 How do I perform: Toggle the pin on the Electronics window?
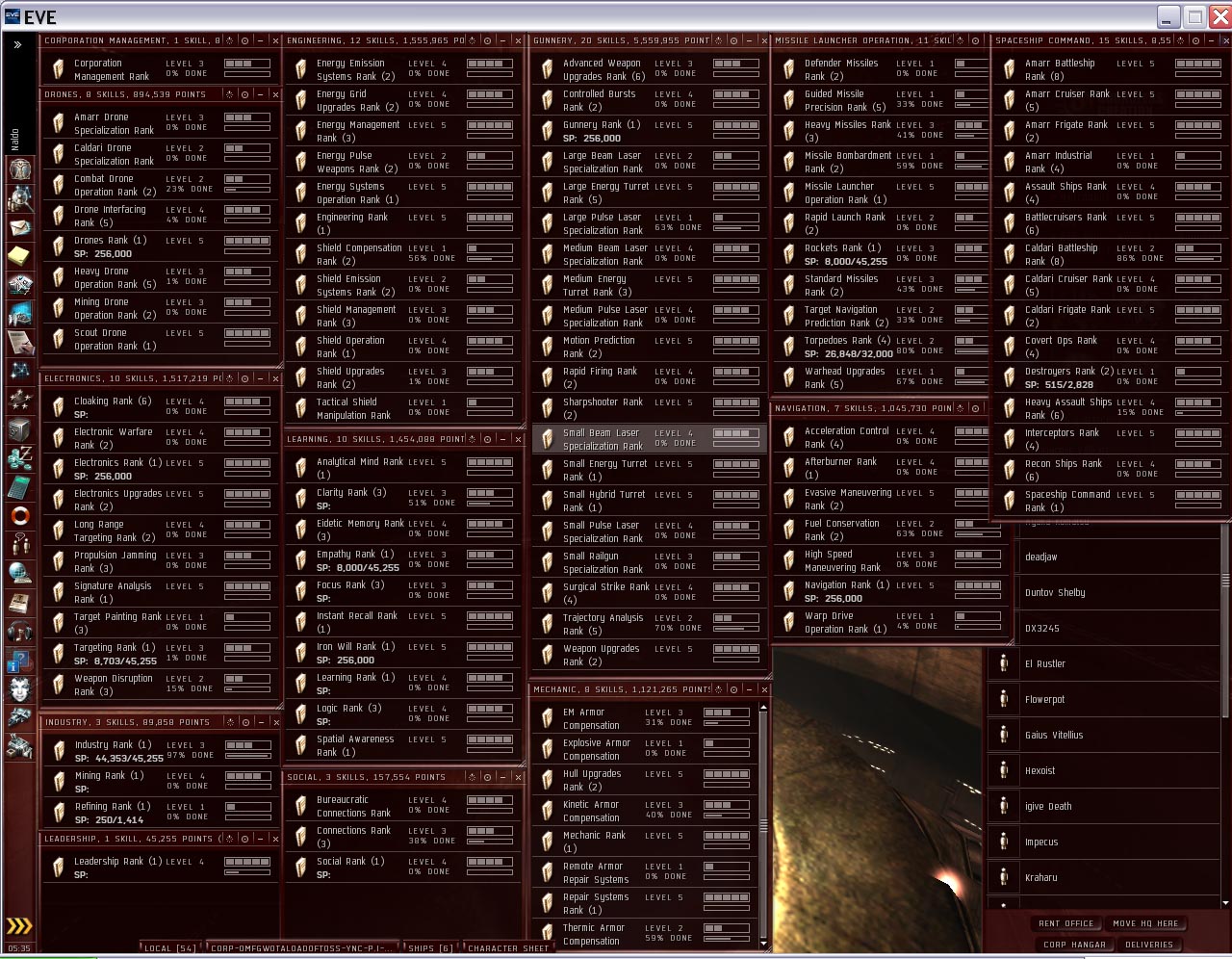click(229, 378)
